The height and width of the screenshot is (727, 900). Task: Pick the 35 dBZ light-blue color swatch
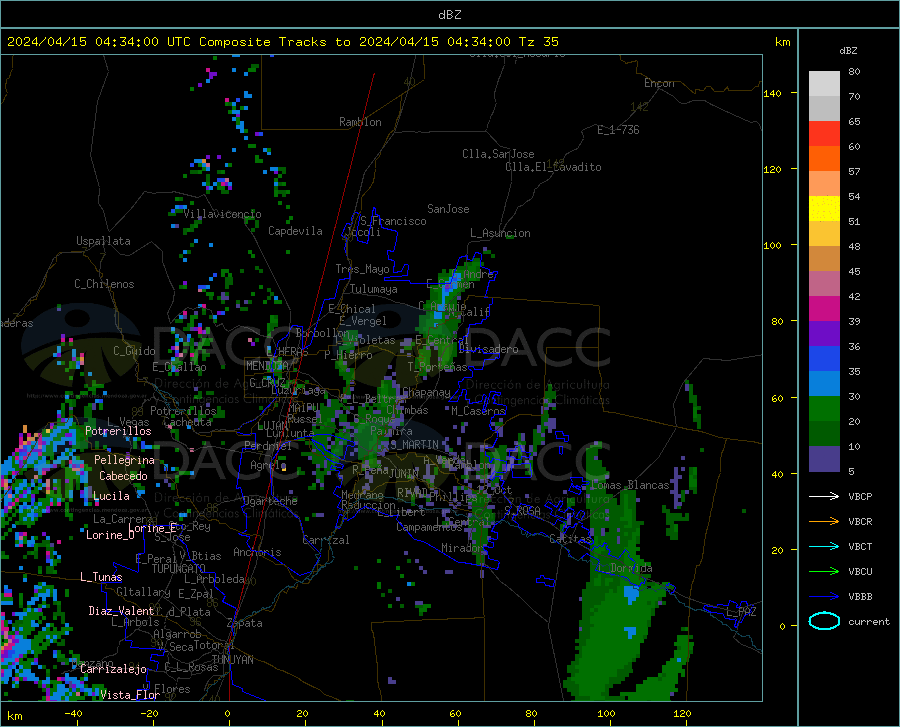point(824,384)
